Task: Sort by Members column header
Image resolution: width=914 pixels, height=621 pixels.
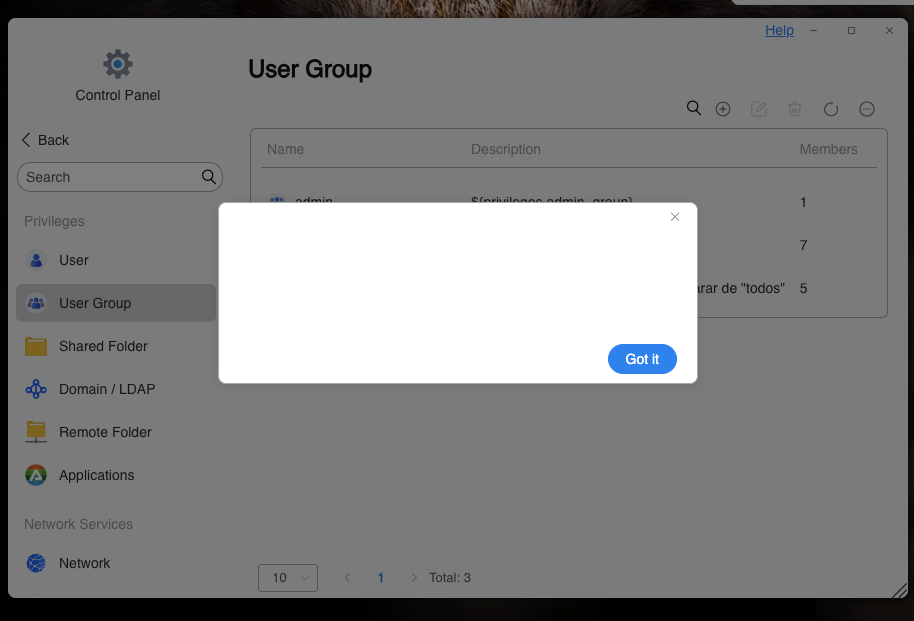Action: pyautogui.click(x=828, y=149)
